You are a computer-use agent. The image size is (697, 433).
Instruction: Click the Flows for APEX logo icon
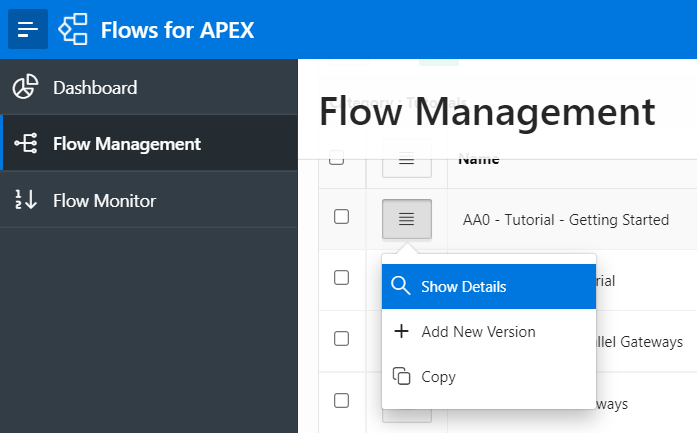coord(73,29)
